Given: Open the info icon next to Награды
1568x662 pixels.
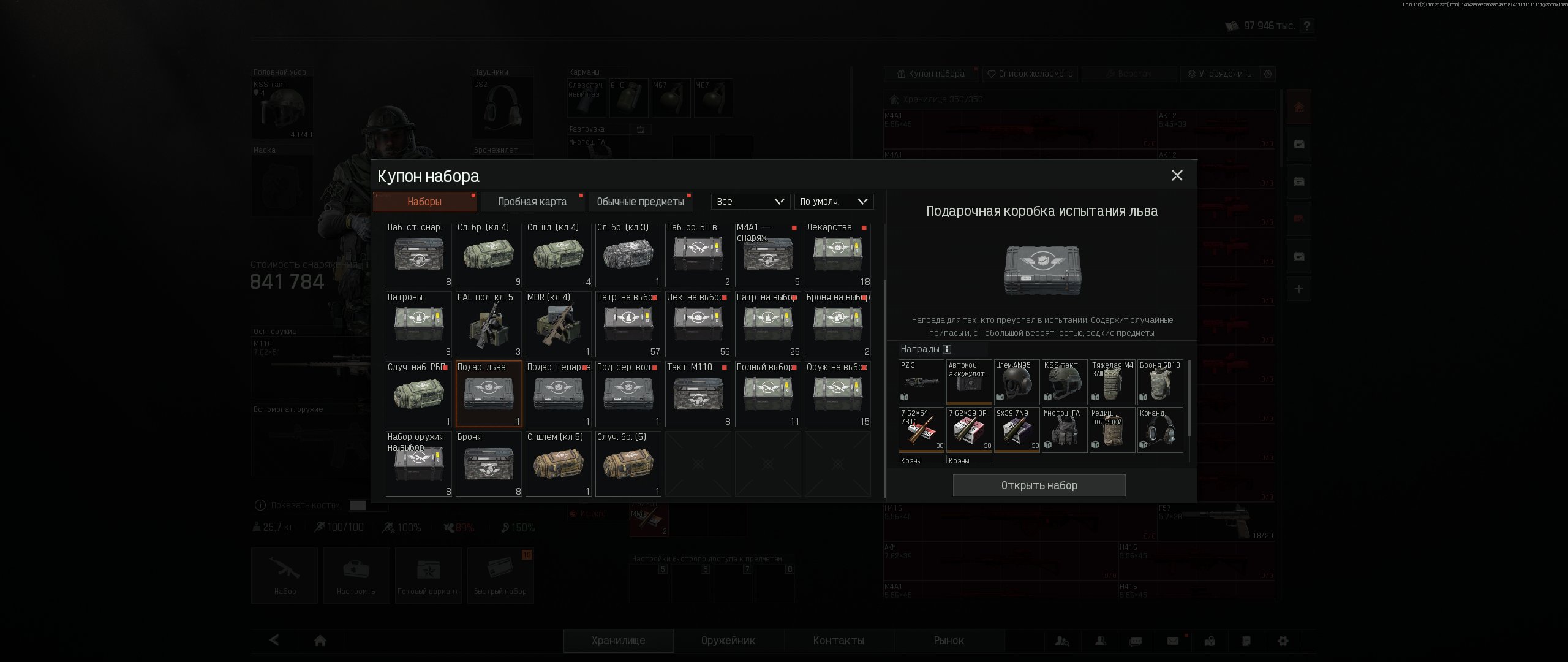Looking at the screenshot, I should pyautogui.click(x=947, y=349).
